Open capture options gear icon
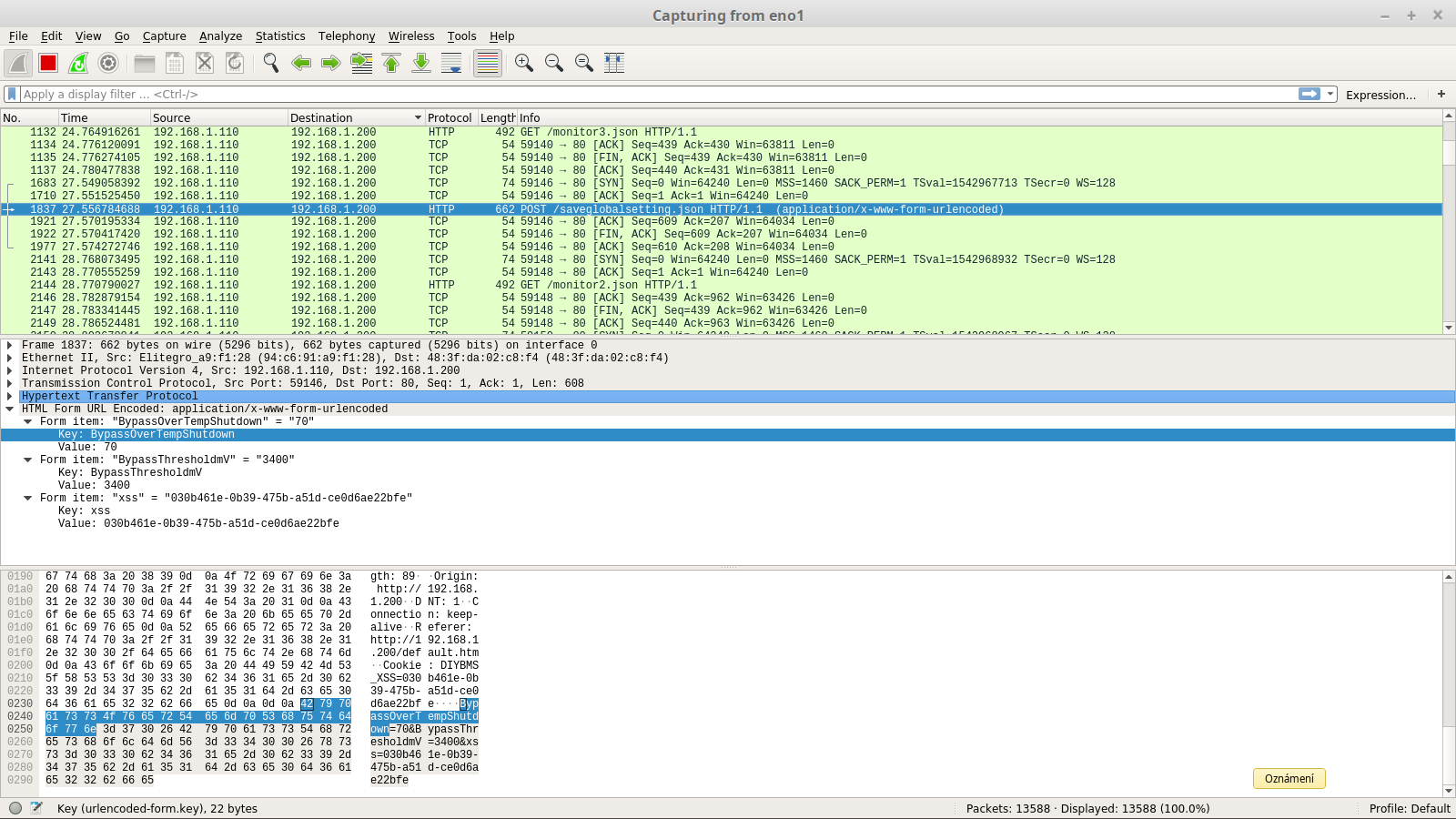The height and width of the screenshot is (819, 1456). [108, 63]
